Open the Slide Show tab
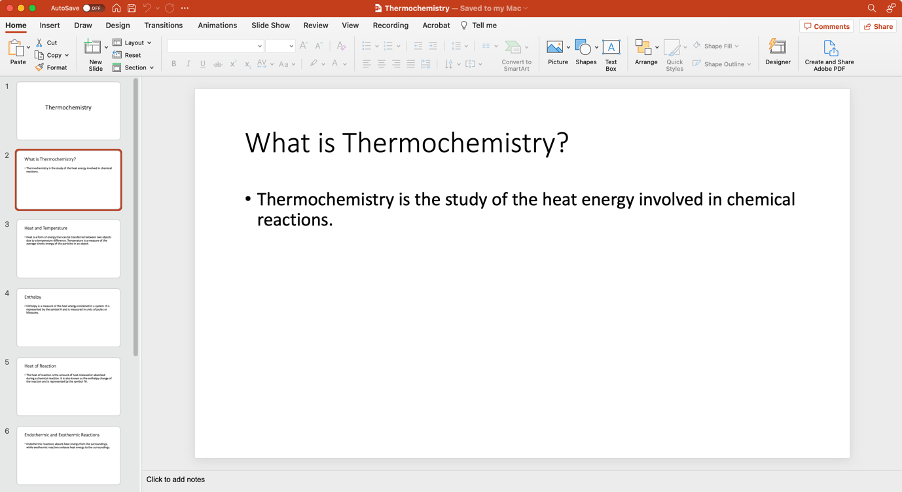This screenshot has height=492, width=902. (270, 25)
